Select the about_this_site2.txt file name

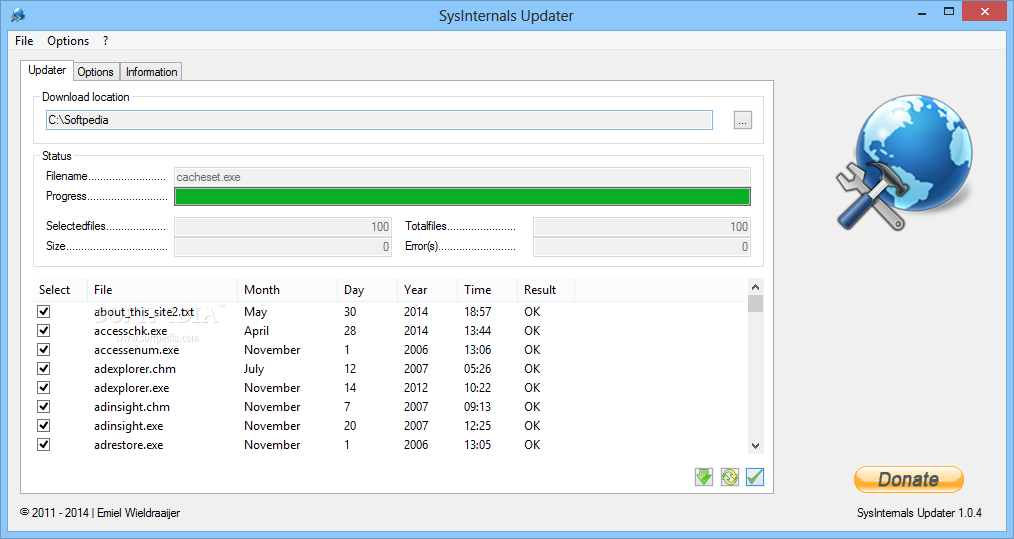pos(144,312)
